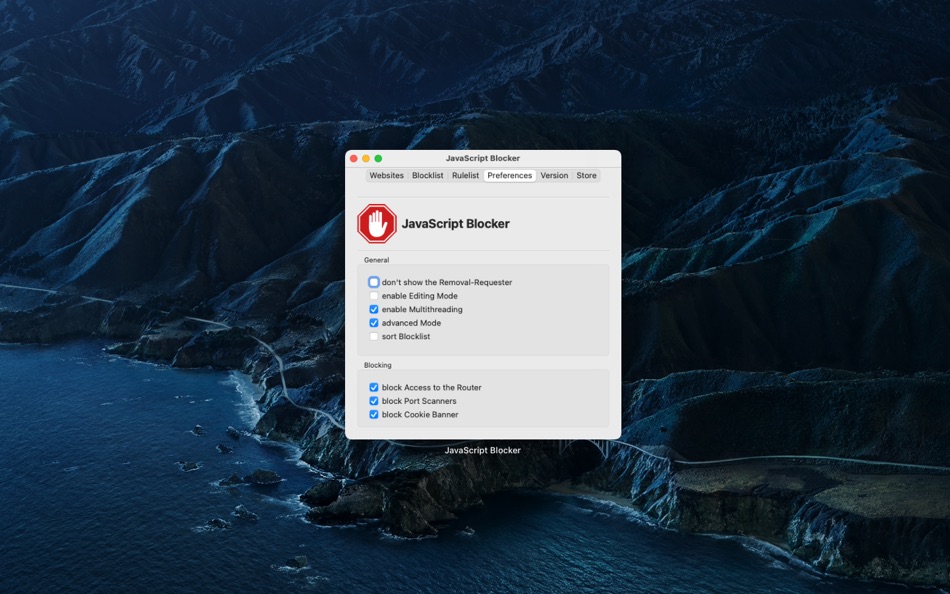Close the JavaScript Blocker window
The width and height of the screenshot is (950, 594).
pyautogui.click(x=354, y=158)
